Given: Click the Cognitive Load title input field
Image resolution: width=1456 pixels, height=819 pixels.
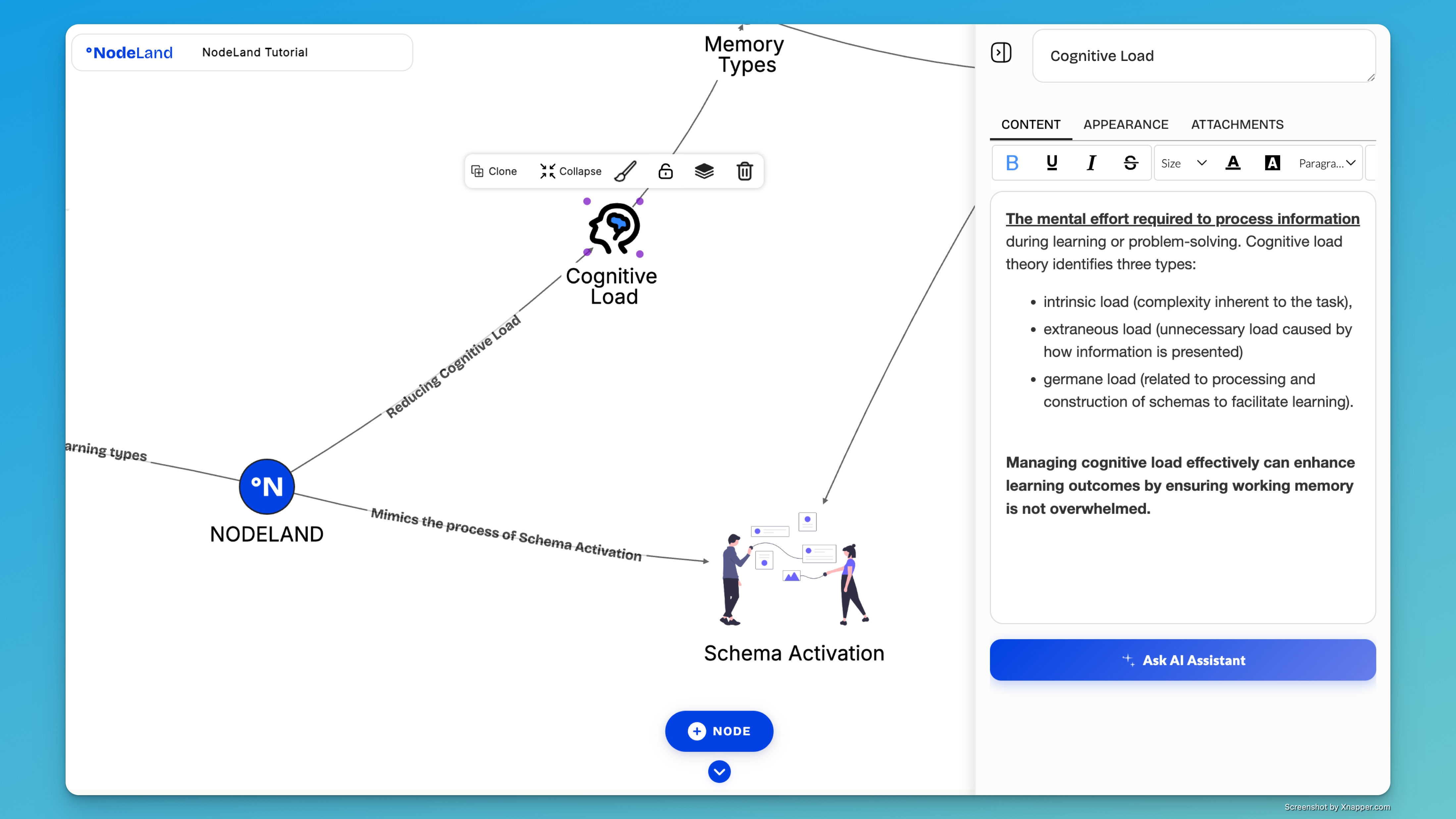Looking at the screenshot, I should coord(1203,55).
